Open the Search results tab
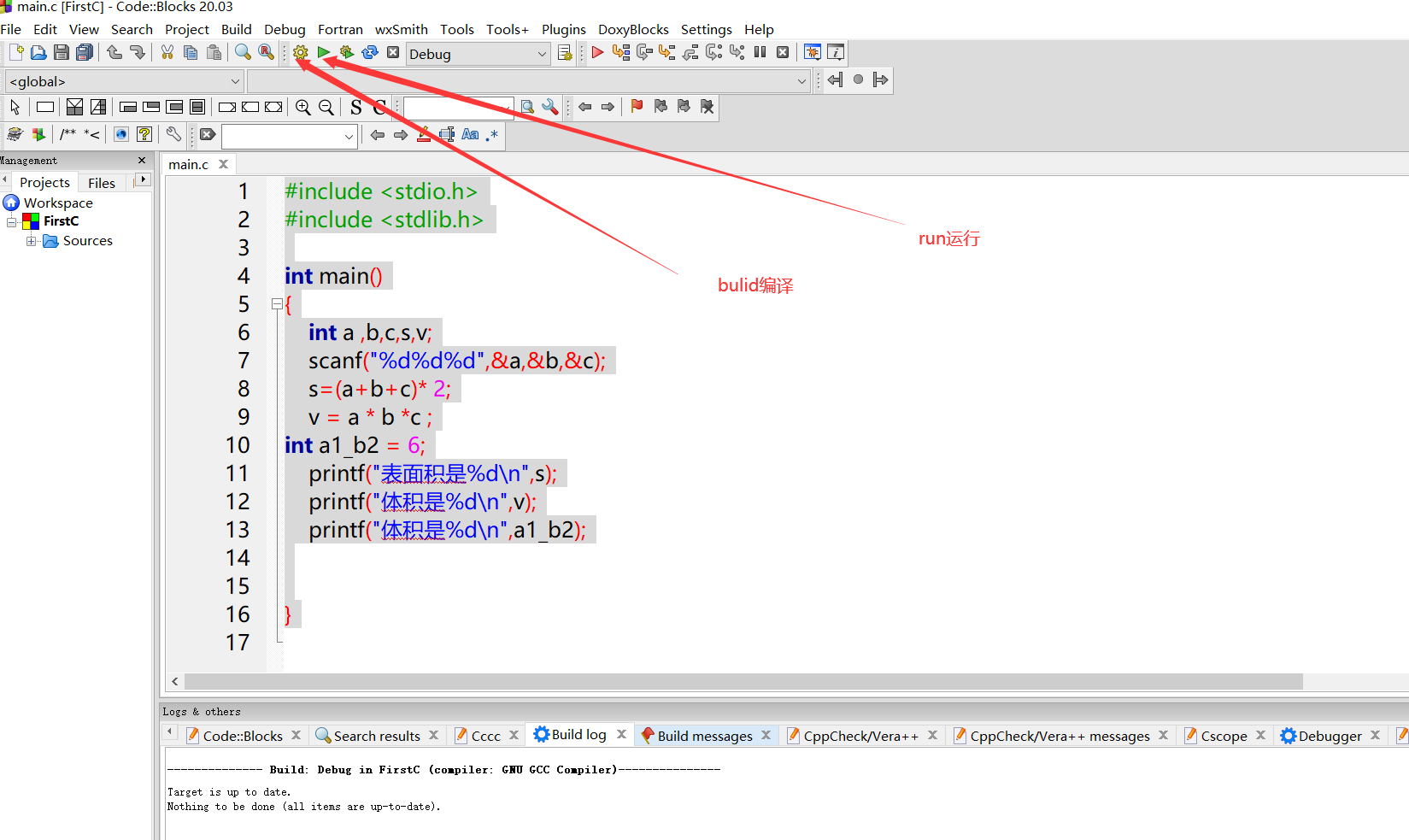 coord(377,736)
